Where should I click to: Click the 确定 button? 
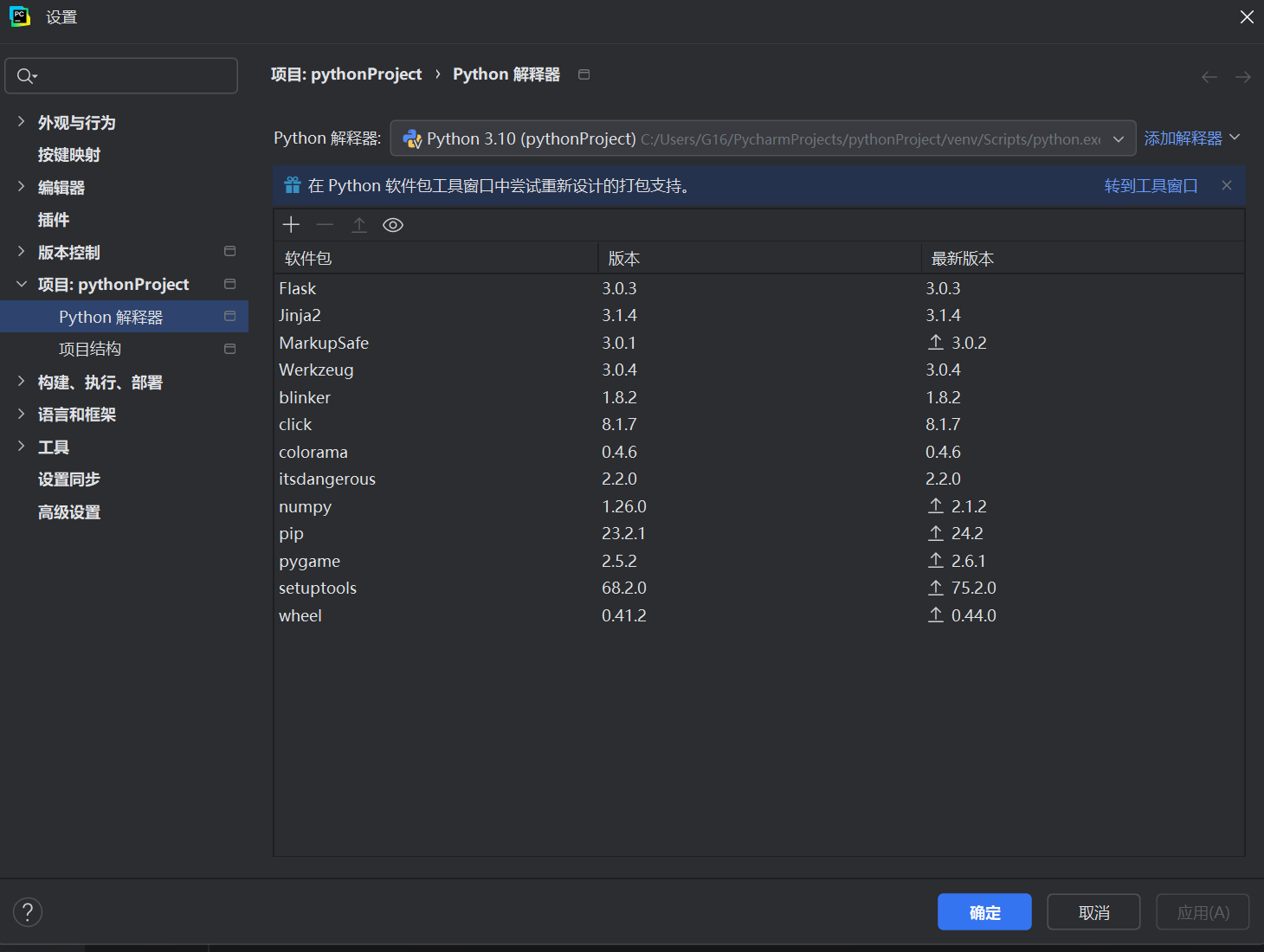point(984,912)
